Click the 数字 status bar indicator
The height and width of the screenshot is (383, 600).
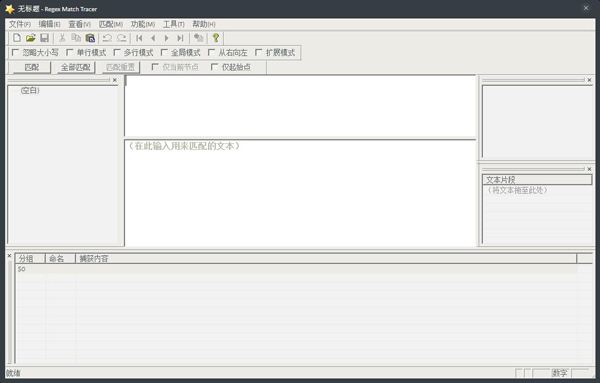tap(559, 373)
